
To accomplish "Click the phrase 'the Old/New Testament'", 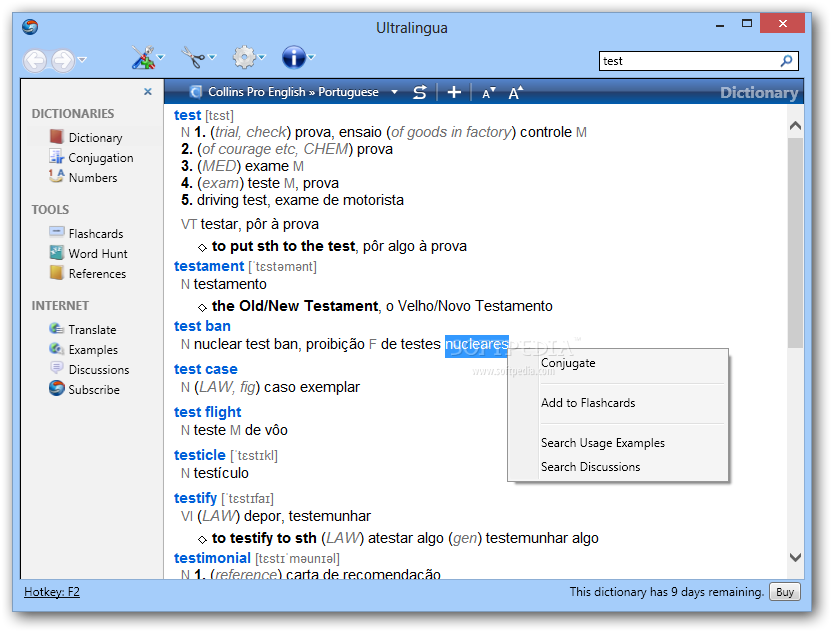I will 294,306.
